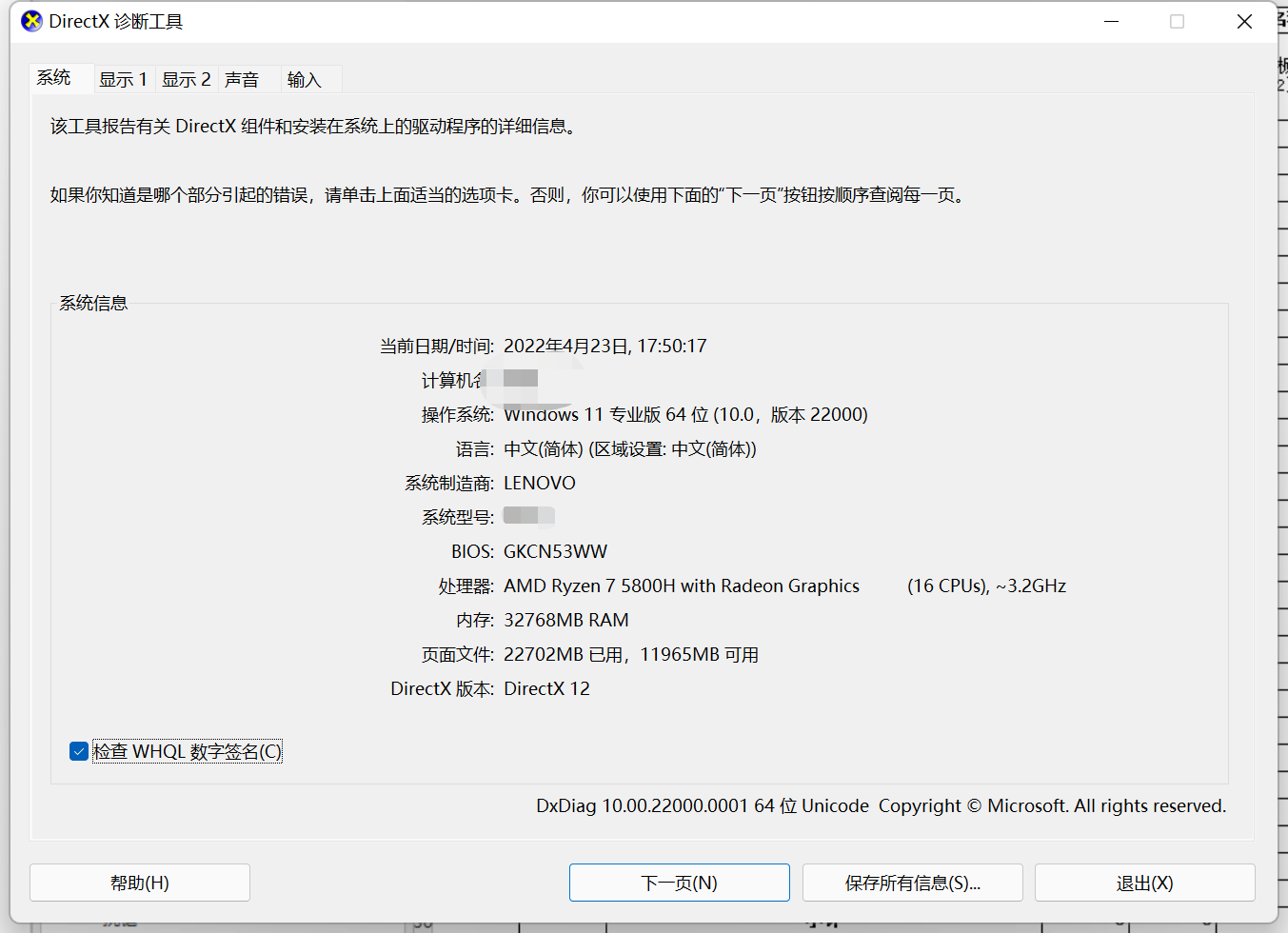Screen dimensions: 1288x933
Task: Click 保存所有信息(S)... button
Action: [x=913, y=883]
